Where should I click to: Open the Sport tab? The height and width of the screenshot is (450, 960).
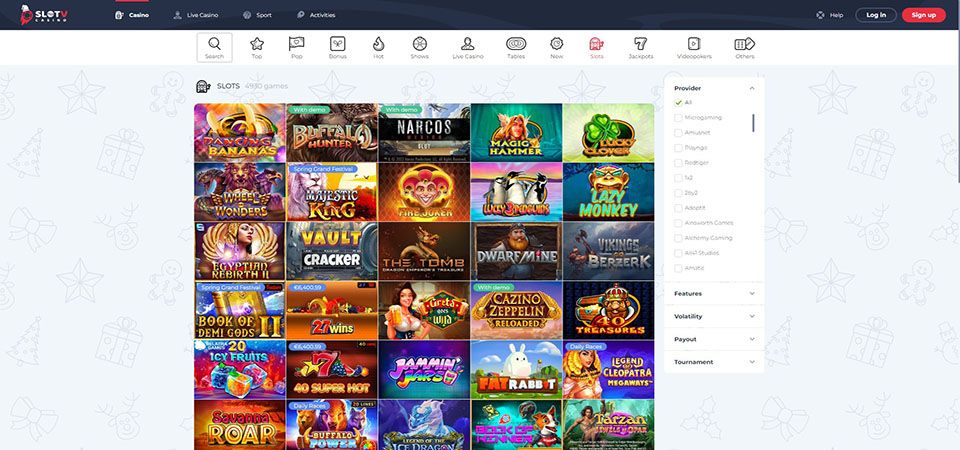pos(257,15)
